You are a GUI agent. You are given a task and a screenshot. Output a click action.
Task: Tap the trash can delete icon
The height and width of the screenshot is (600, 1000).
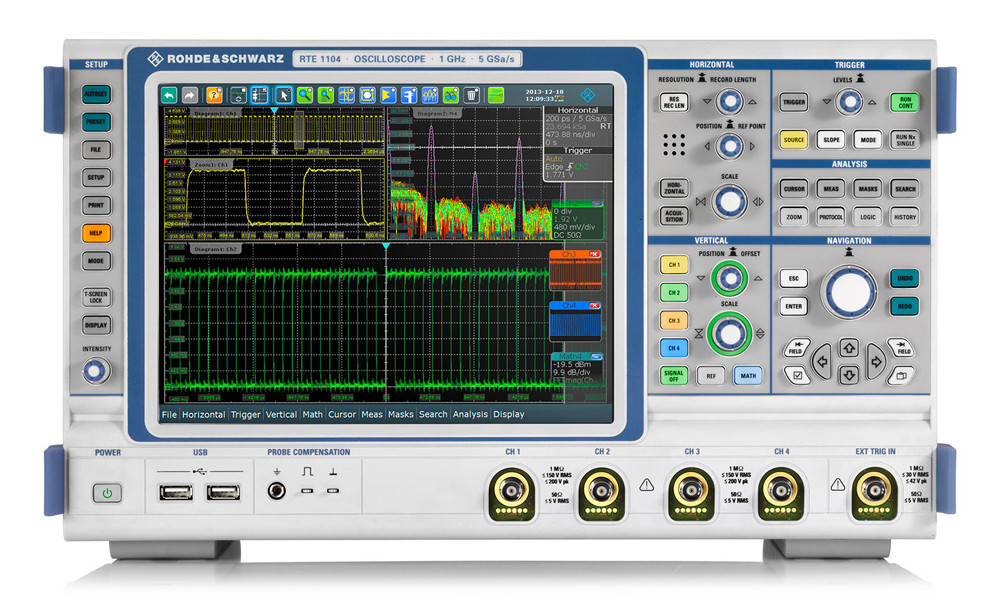[x=471, y=96]
